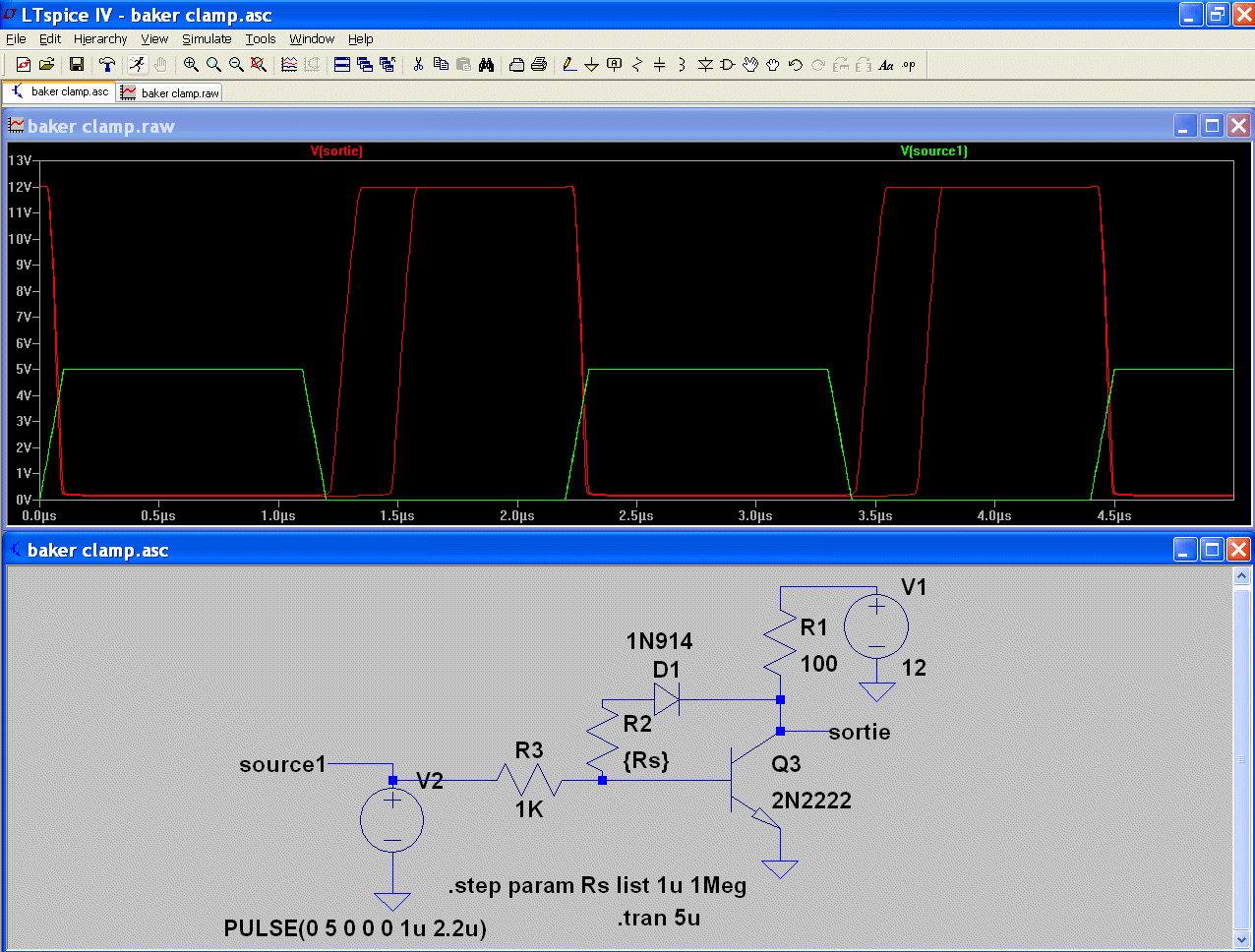Select the Draw Wire pencil tool
The width and height of the screenshot is (1255, 952).
tap(569, 65)
